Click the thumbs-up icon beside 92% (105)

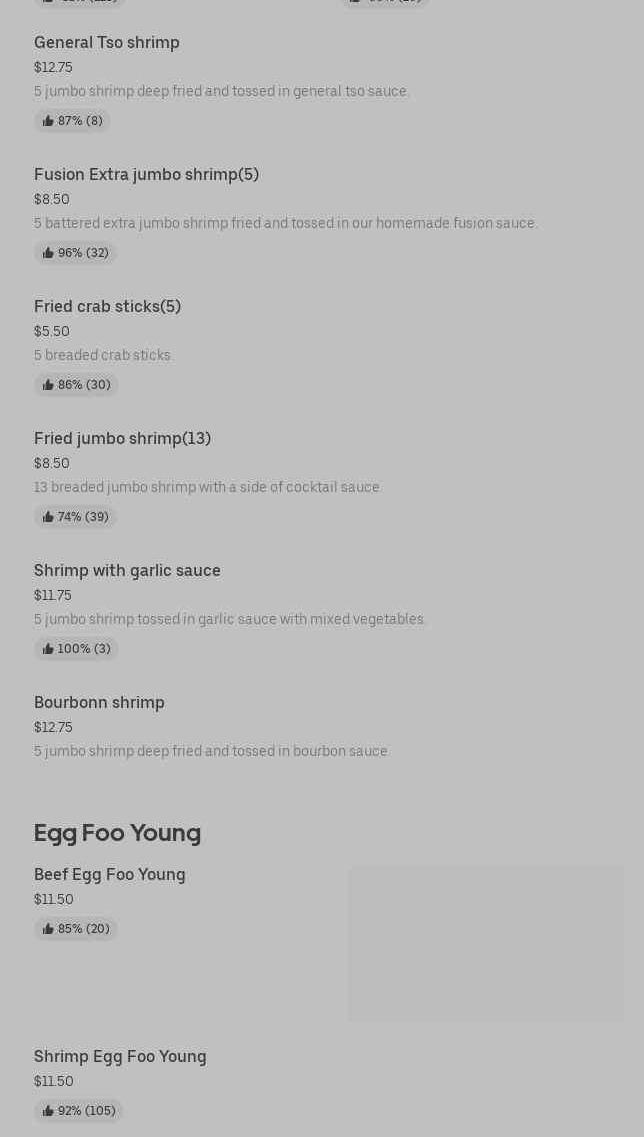point(48,1111)
